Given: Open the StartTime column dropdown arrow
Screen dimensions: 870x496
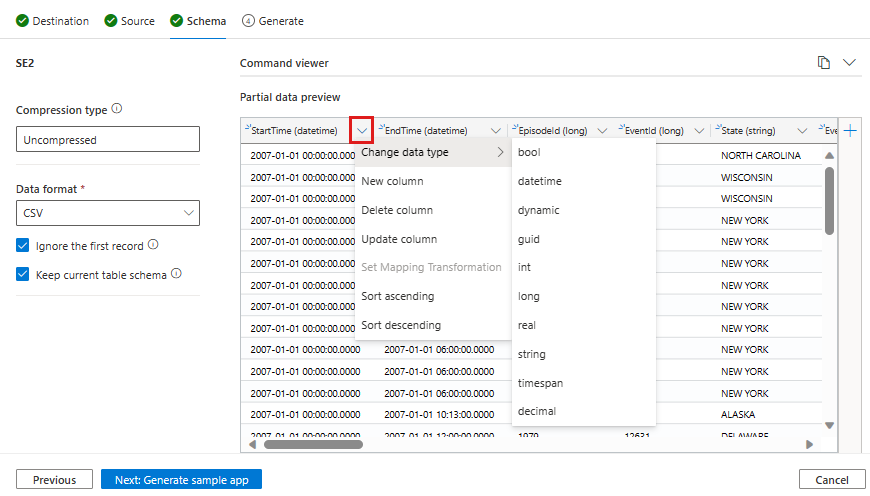Looking at the screenshot, I should [362, 131].
